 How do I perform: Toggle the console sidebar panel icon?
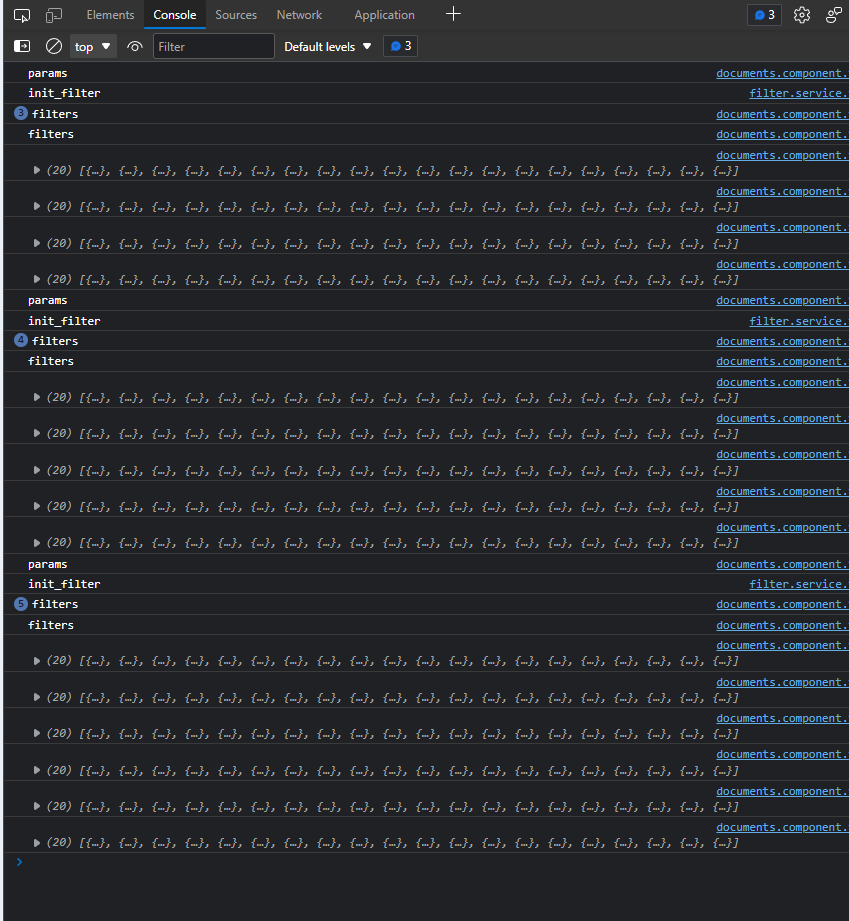[22, 46]
